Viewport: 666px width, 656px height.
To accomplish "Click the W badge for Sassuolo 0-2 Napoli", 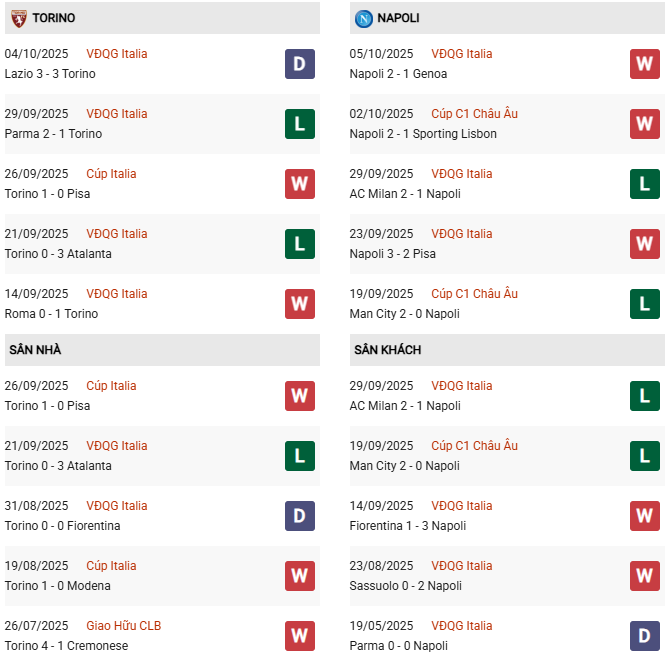I will (x=644, y=576).
